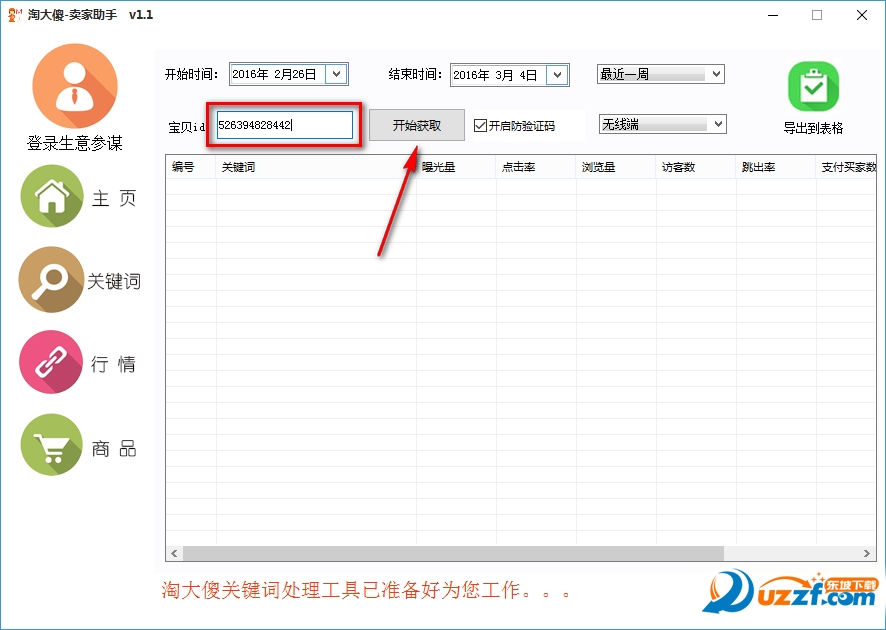Focus the 宝贝id input field
This screenshot has height=630, width=886.
tap(285, 125)
